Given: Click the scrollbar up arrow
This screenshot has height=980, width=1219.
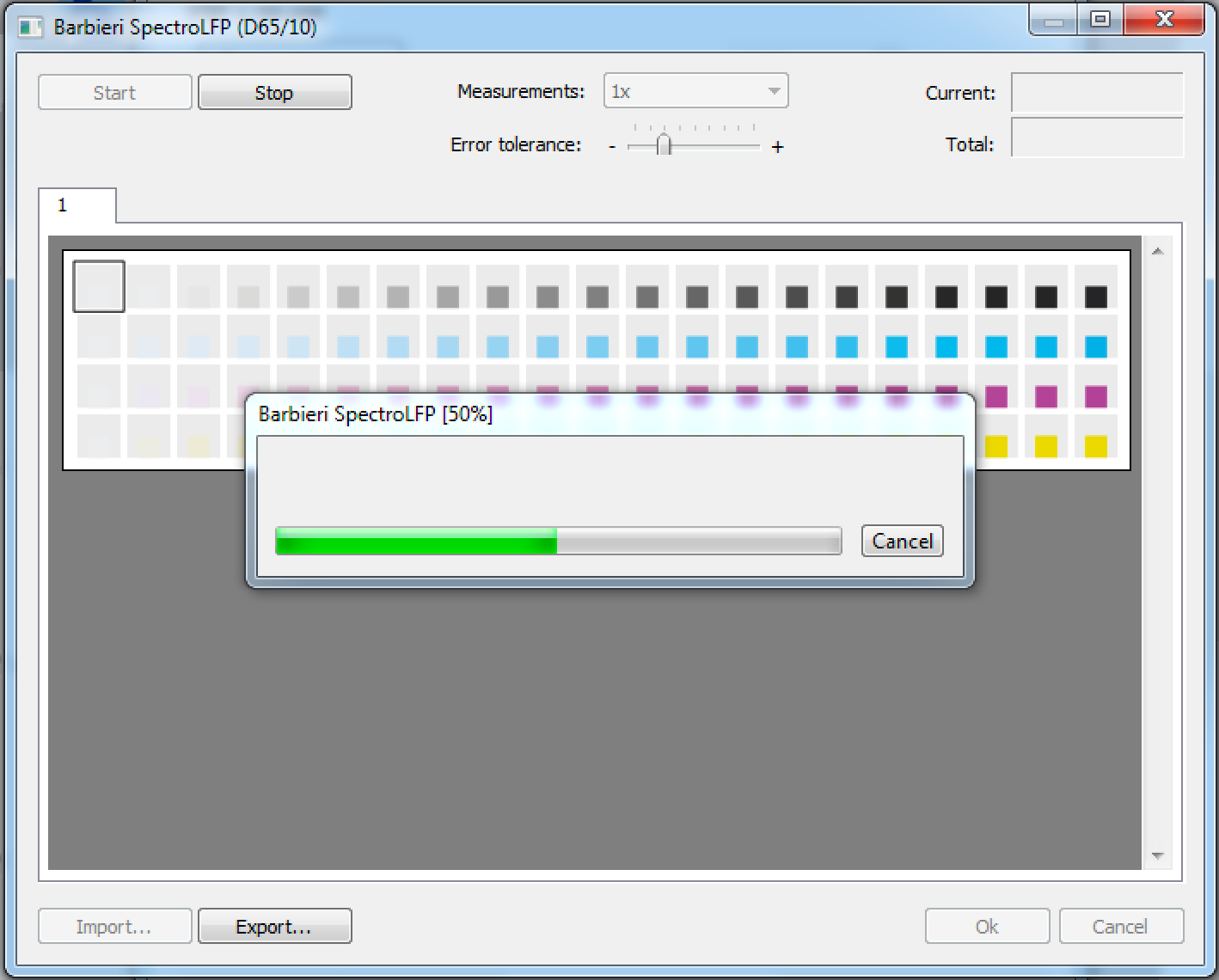Looking at the screenshot, I should 1157,251.
